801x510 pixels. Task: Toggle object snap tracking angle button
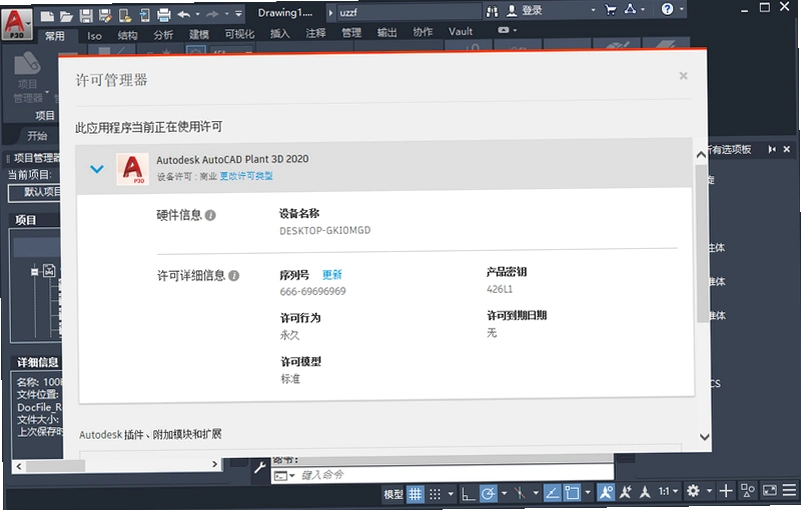click(552, 493)
